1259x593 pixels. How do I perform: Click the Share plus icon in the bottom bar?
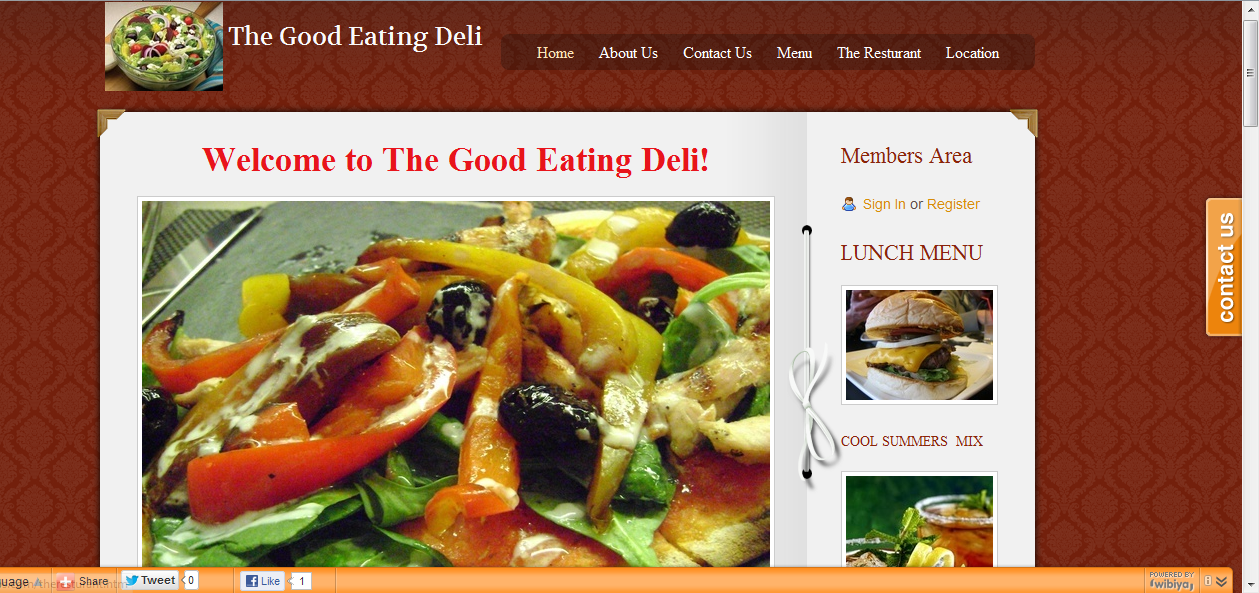pyautogui.click(x=66, y=581)
